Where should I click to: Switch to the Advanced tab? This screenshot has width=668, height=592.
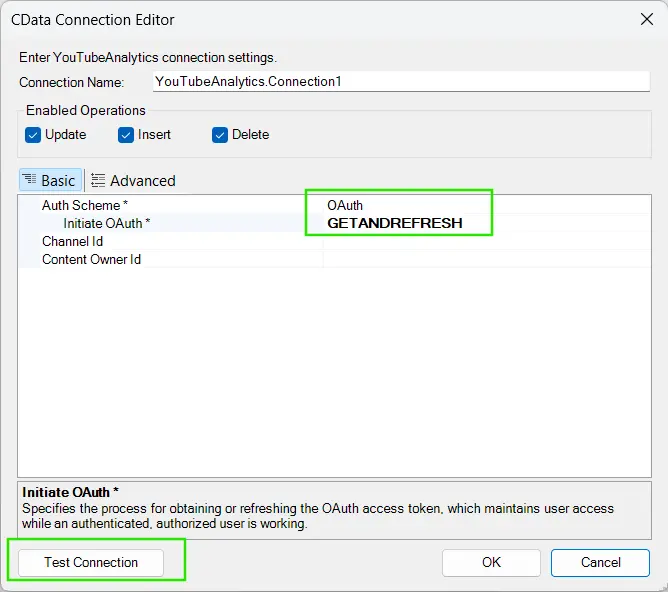pos(133,180)
